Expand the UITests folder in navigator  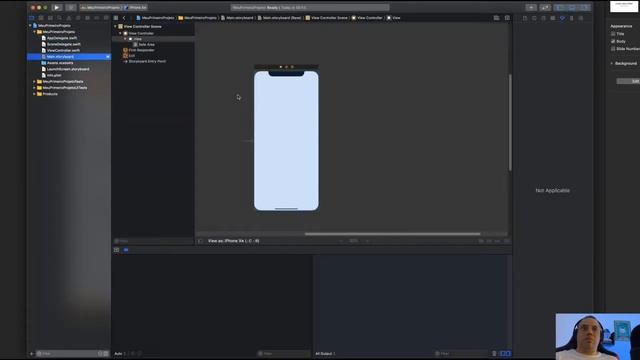click(34, 88)
